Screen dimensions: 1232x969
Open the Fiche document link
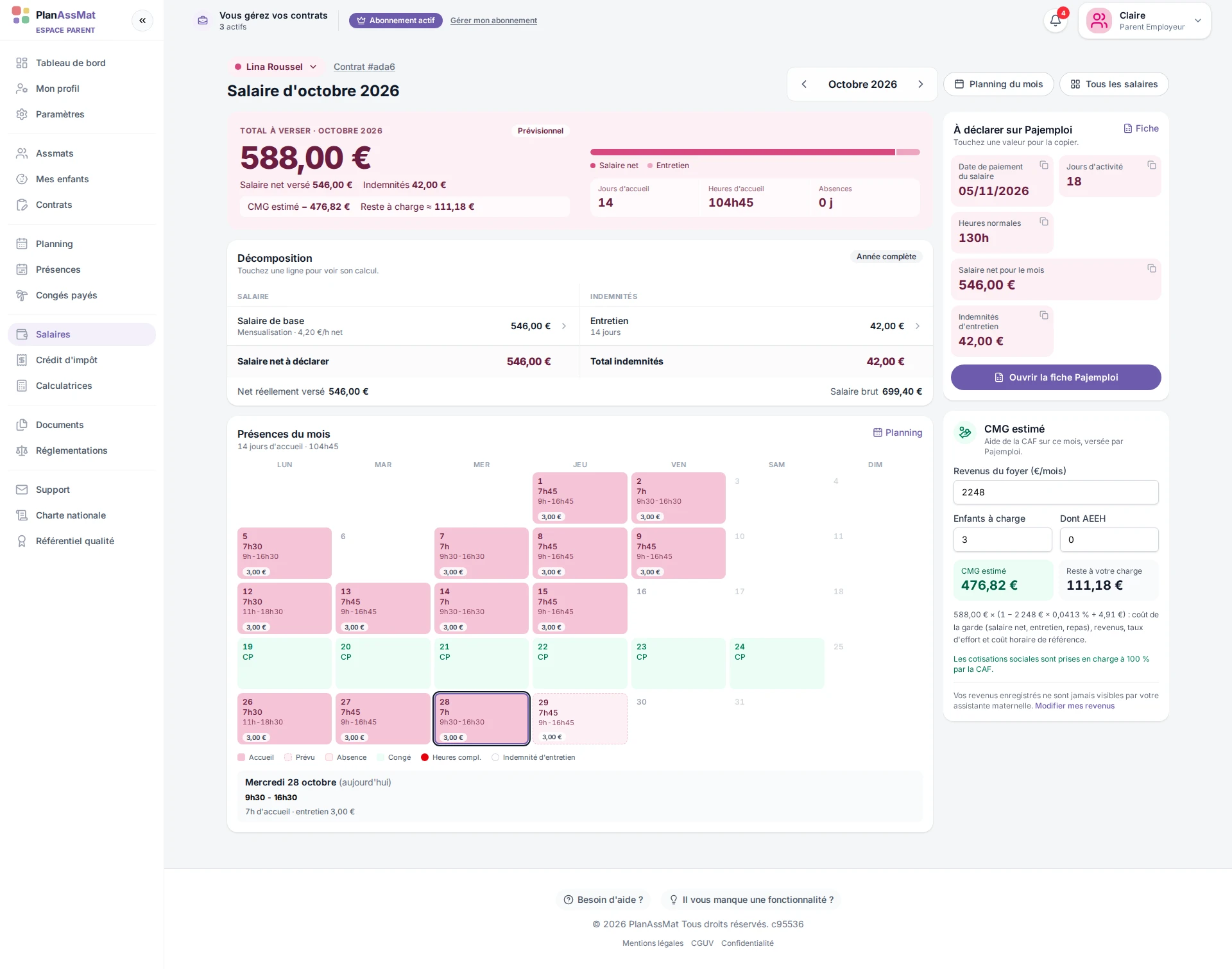click(1142, 128)
